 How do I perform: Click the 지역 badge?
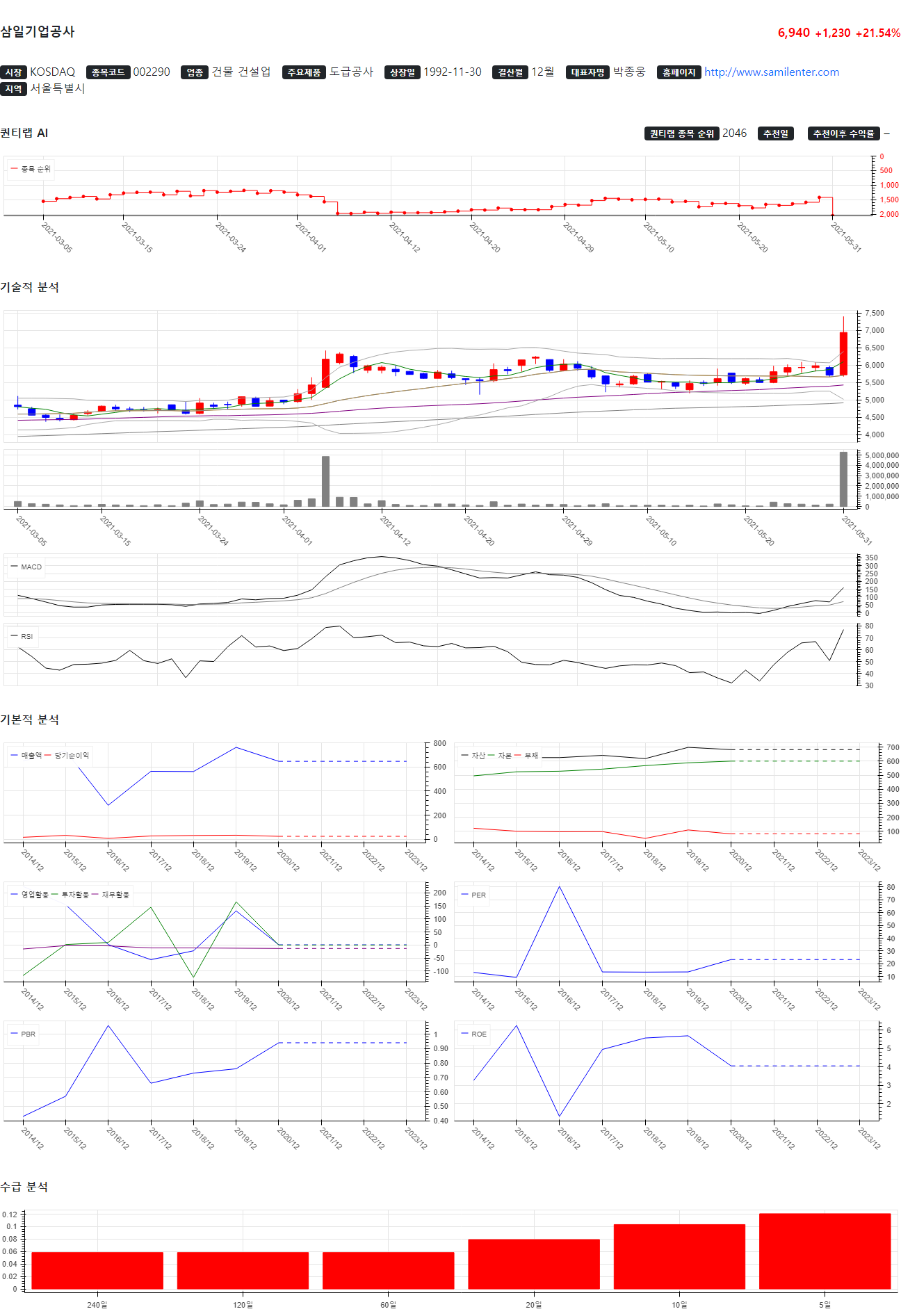(x=13, y=89)
